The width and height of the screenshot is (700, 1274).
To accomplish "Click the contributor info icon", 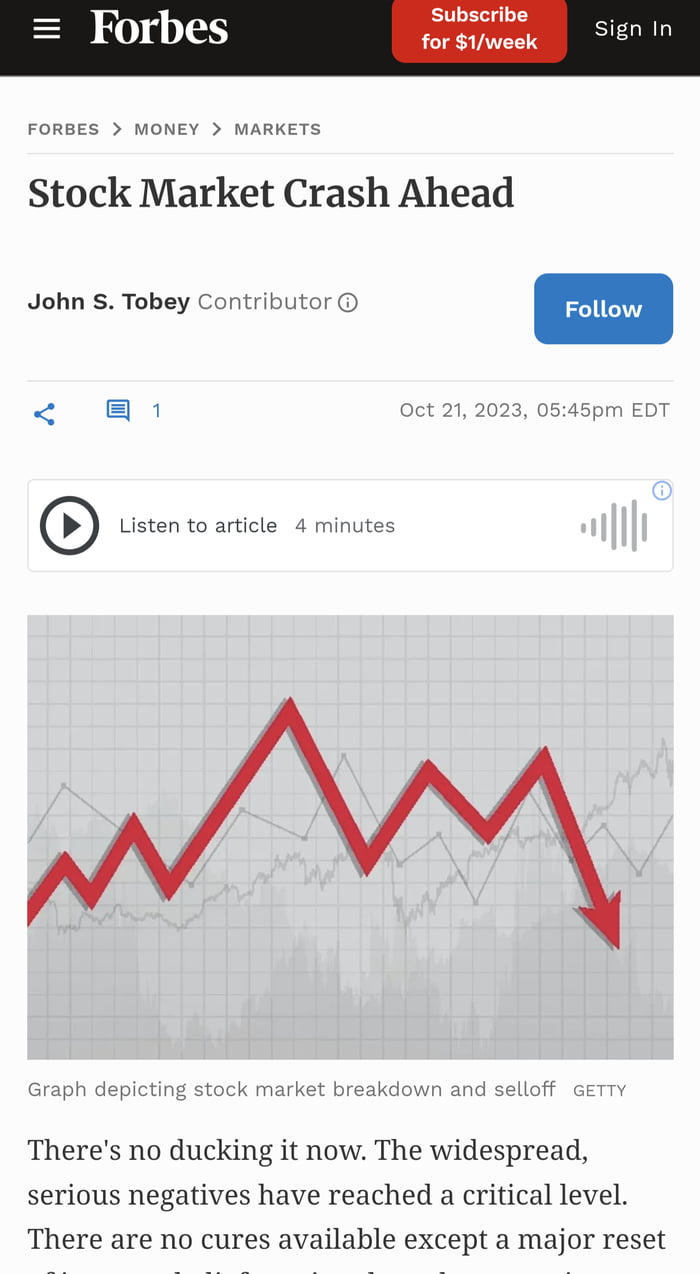I will [x=348, y=302].
